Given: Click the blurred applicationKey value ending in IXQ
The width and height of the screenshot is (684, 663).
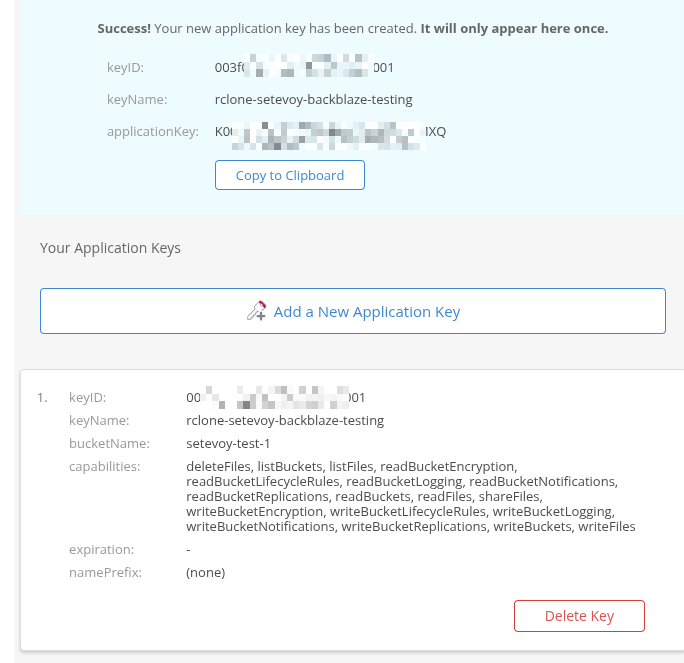Looking at the screenshot, I should tap(330, 132).
